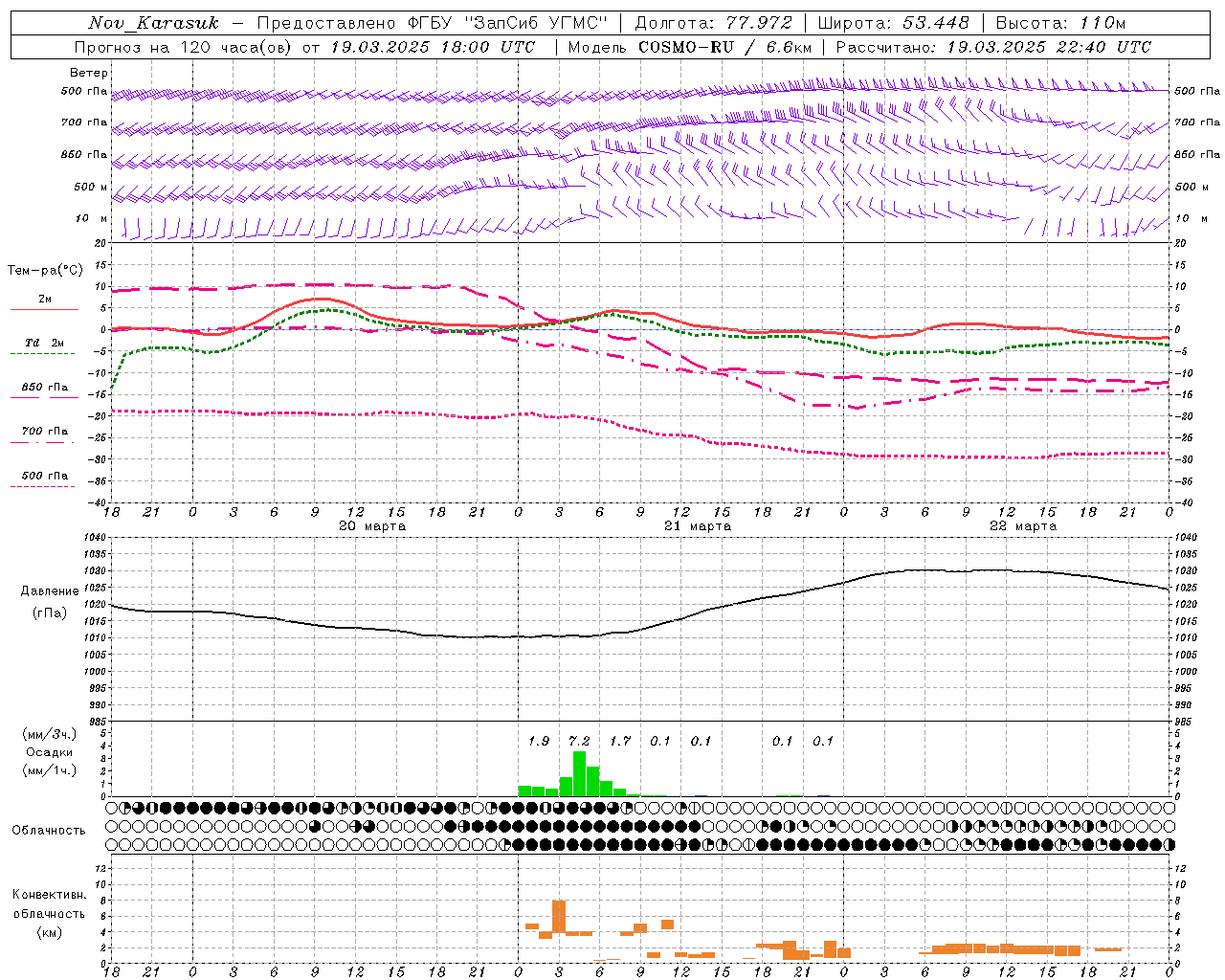Click the 'Давление' pressure panel label

tap(50, 591)
